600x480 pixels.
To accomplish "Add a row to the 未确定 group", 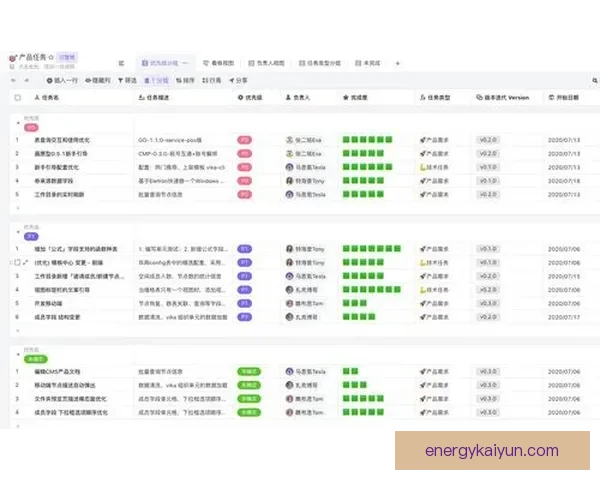I will 17,425.
